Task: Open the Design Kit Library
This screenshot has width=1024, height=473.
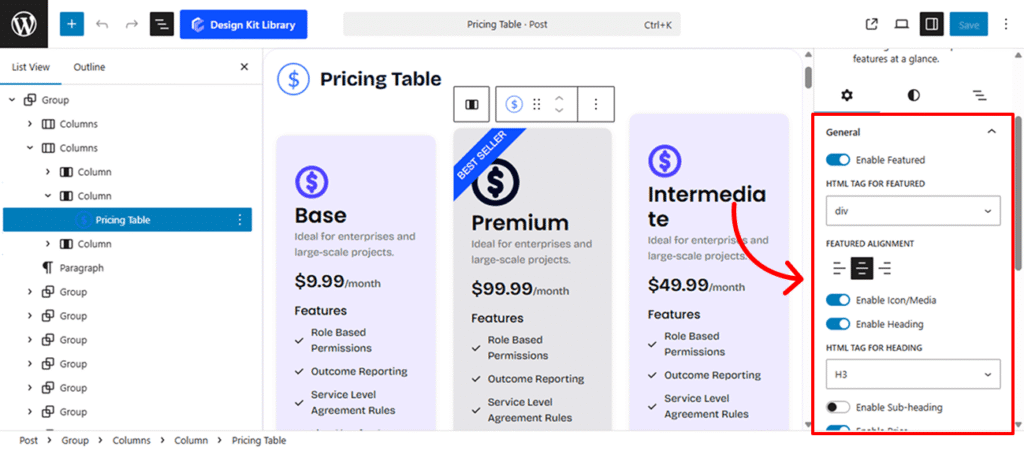Action: 244,24
